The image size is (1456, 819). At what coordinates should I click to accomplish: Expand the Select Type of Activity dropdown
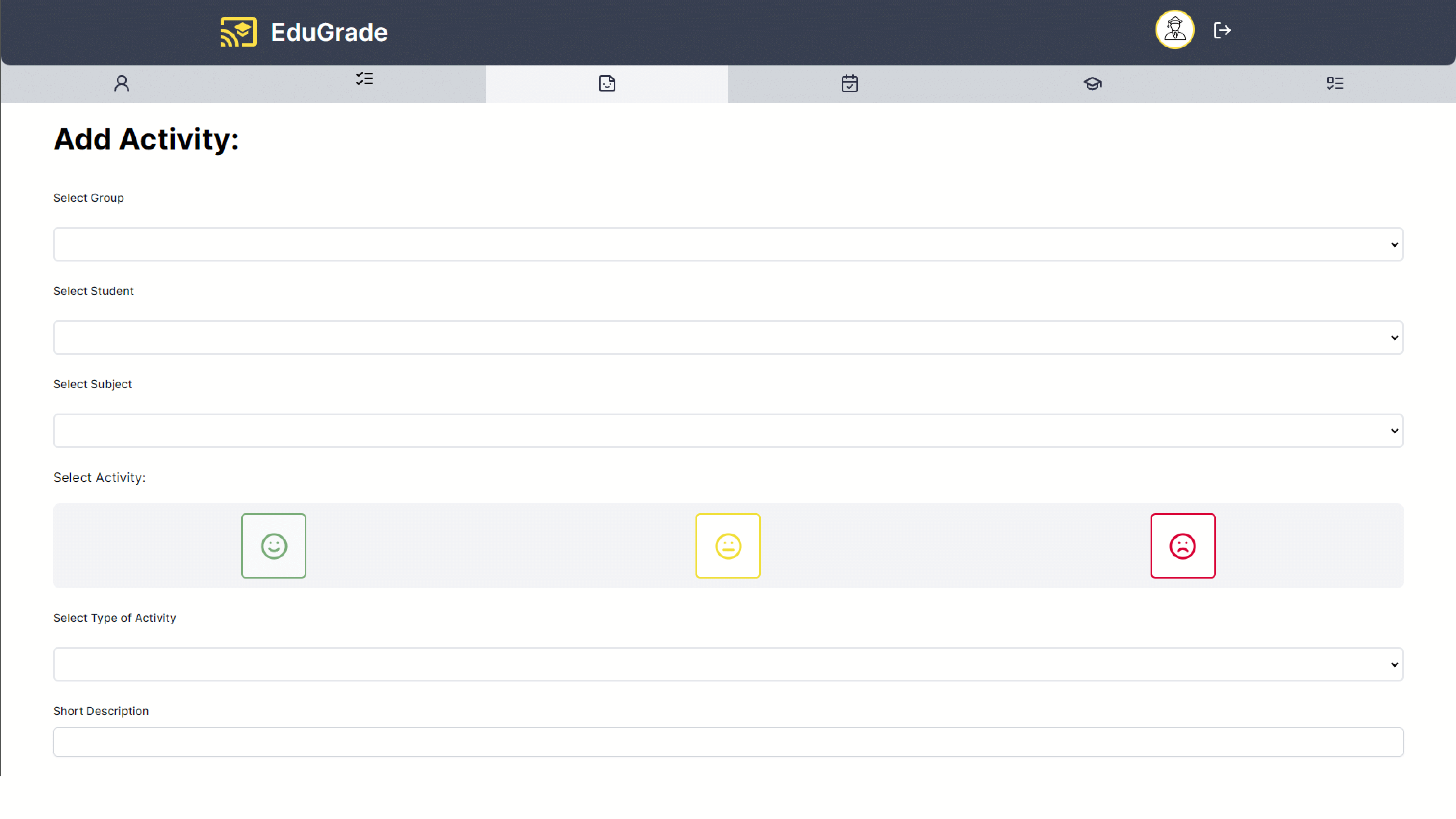tap(728, 664)
